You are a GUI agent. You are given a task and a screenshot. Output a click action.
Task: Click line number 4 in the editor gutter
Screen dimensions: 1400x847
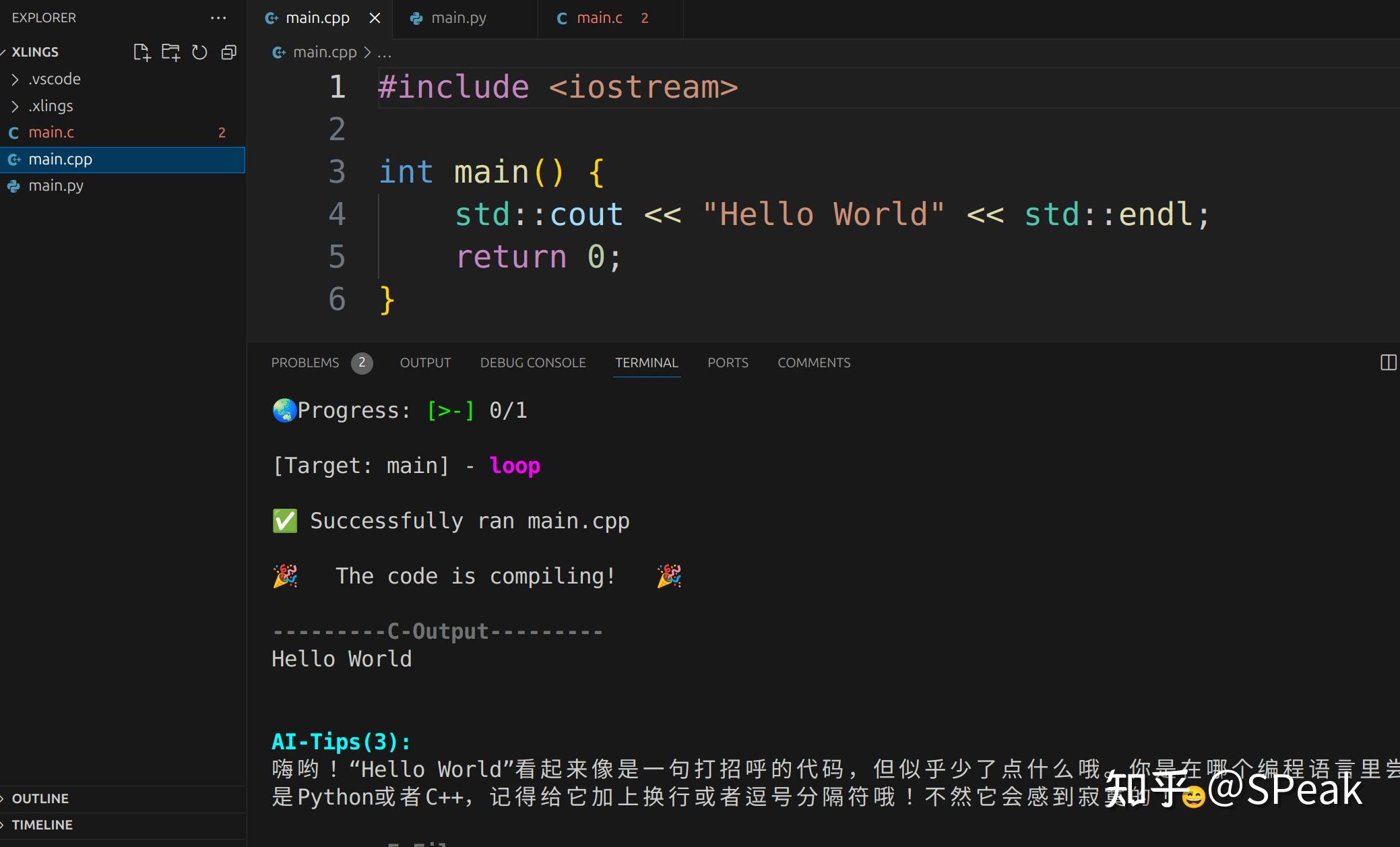click(337, 214)
